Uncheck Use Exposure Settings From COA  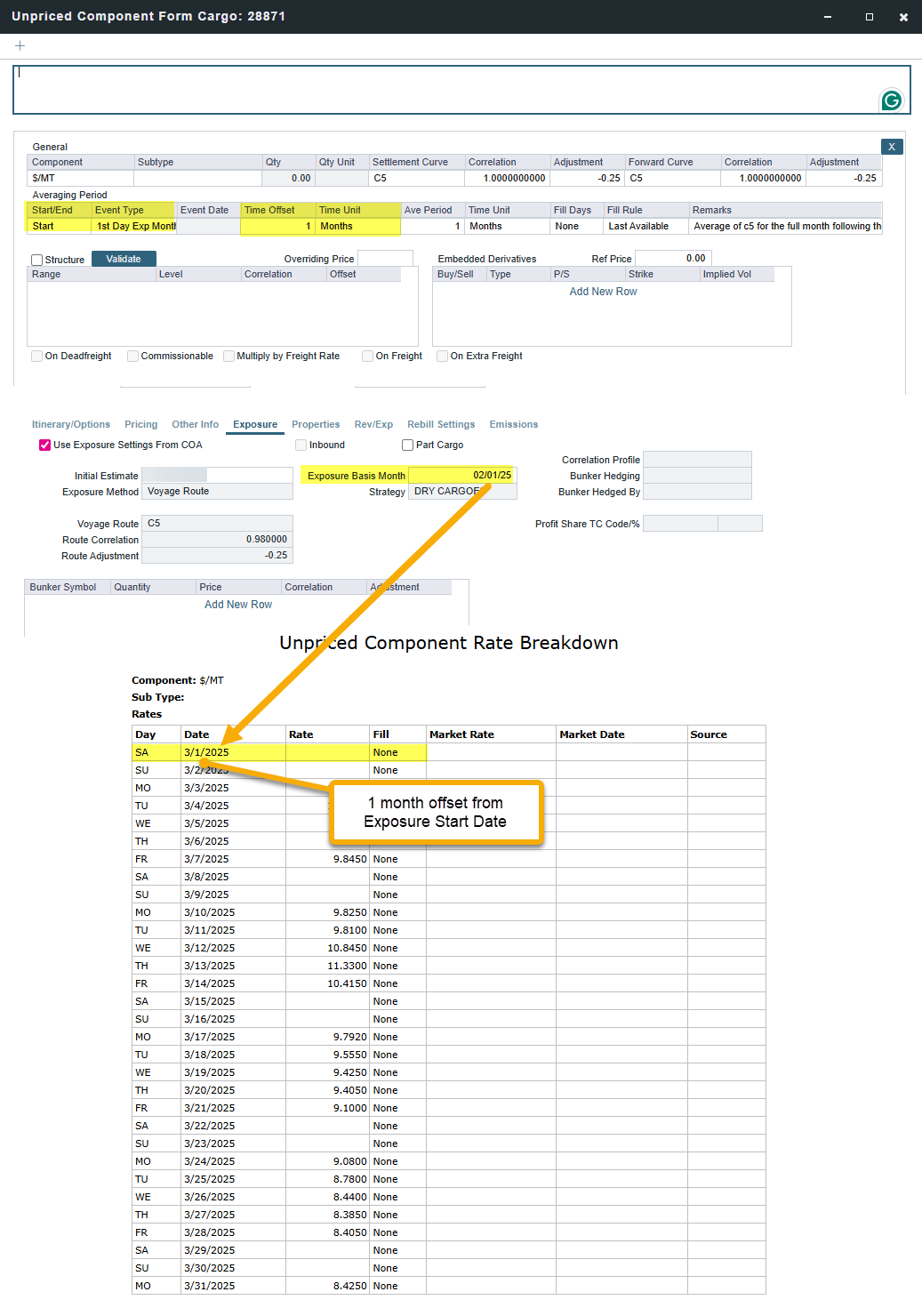click(44, 445)
